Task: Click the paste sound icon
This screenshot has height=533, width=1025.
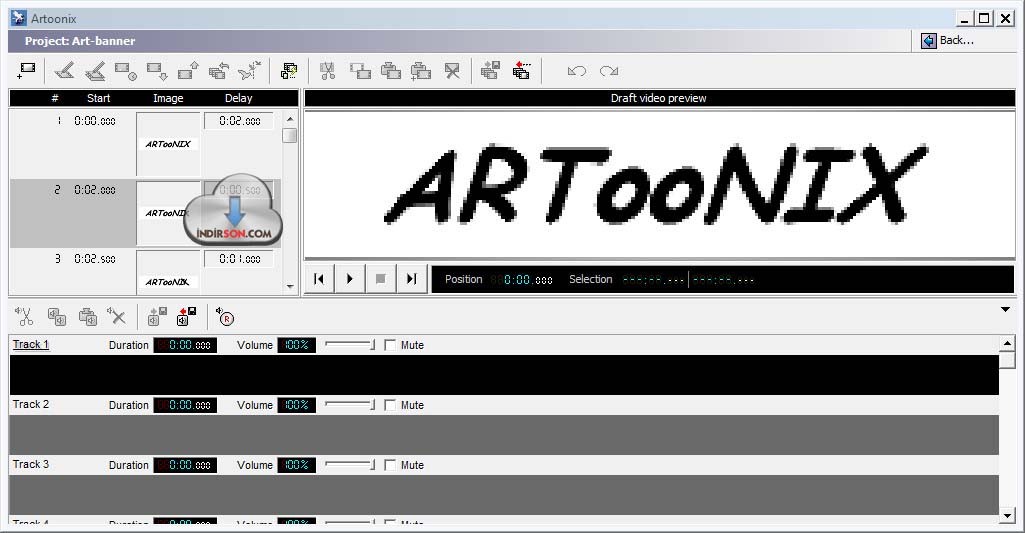Action: pos(88,317)
